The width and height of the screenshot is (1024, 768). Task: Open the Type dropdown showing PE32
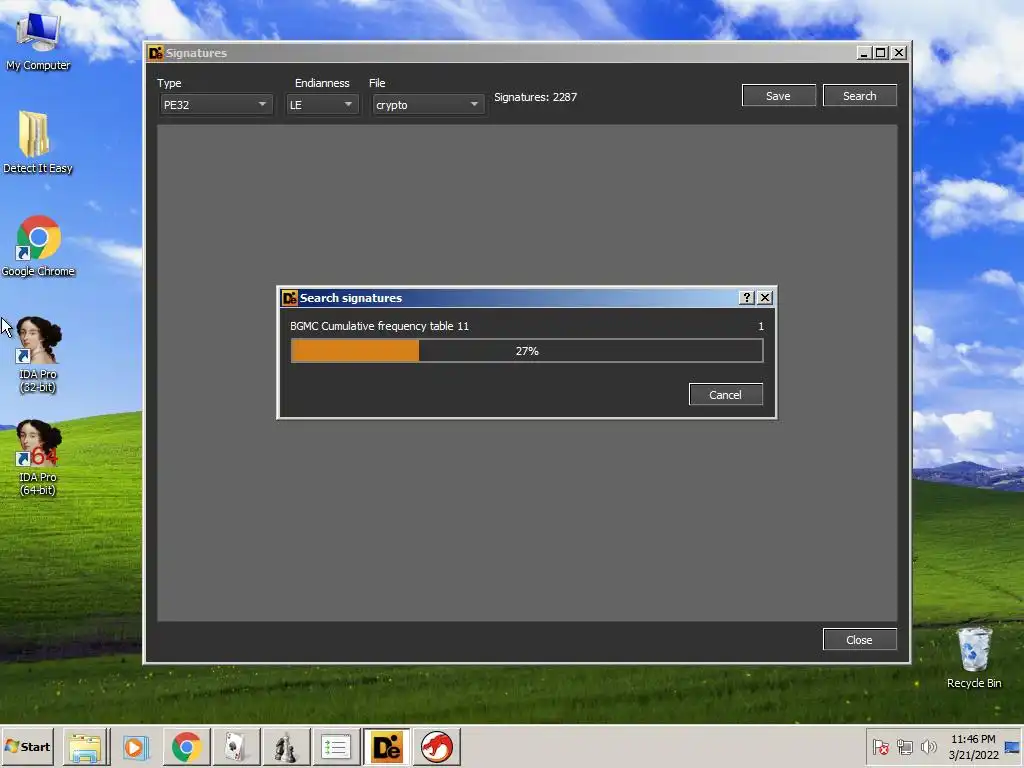point(215,104)
